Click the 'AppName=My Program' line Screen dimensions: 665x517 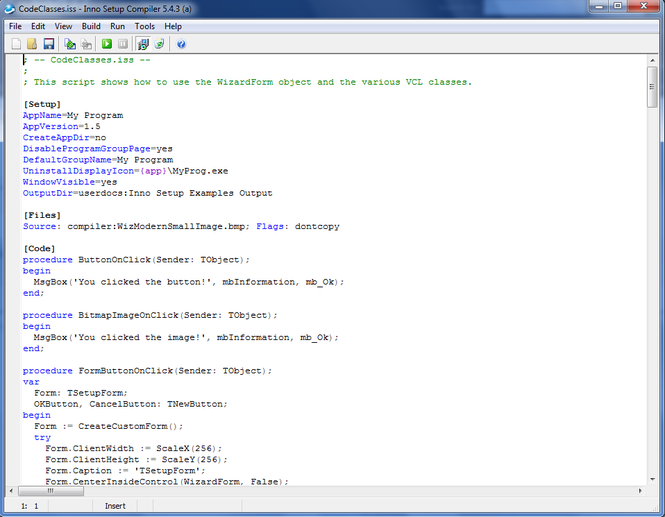(x=73, y=115)
